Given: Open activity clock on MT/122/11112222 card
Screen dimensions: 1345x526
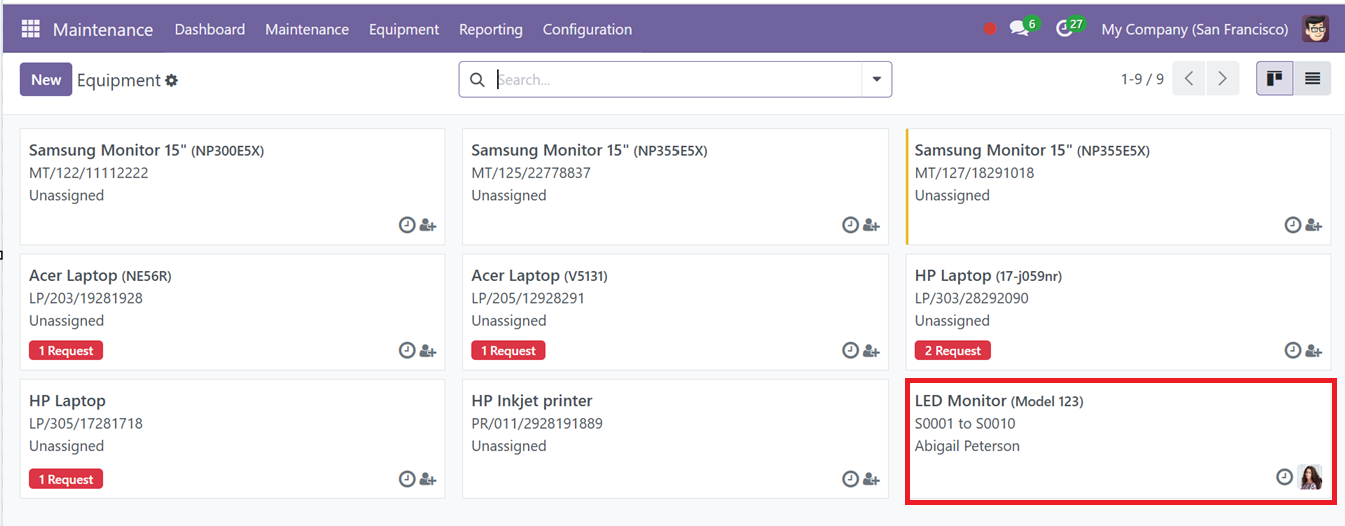Looking at the screenshot, I should (x=407, y=225).
